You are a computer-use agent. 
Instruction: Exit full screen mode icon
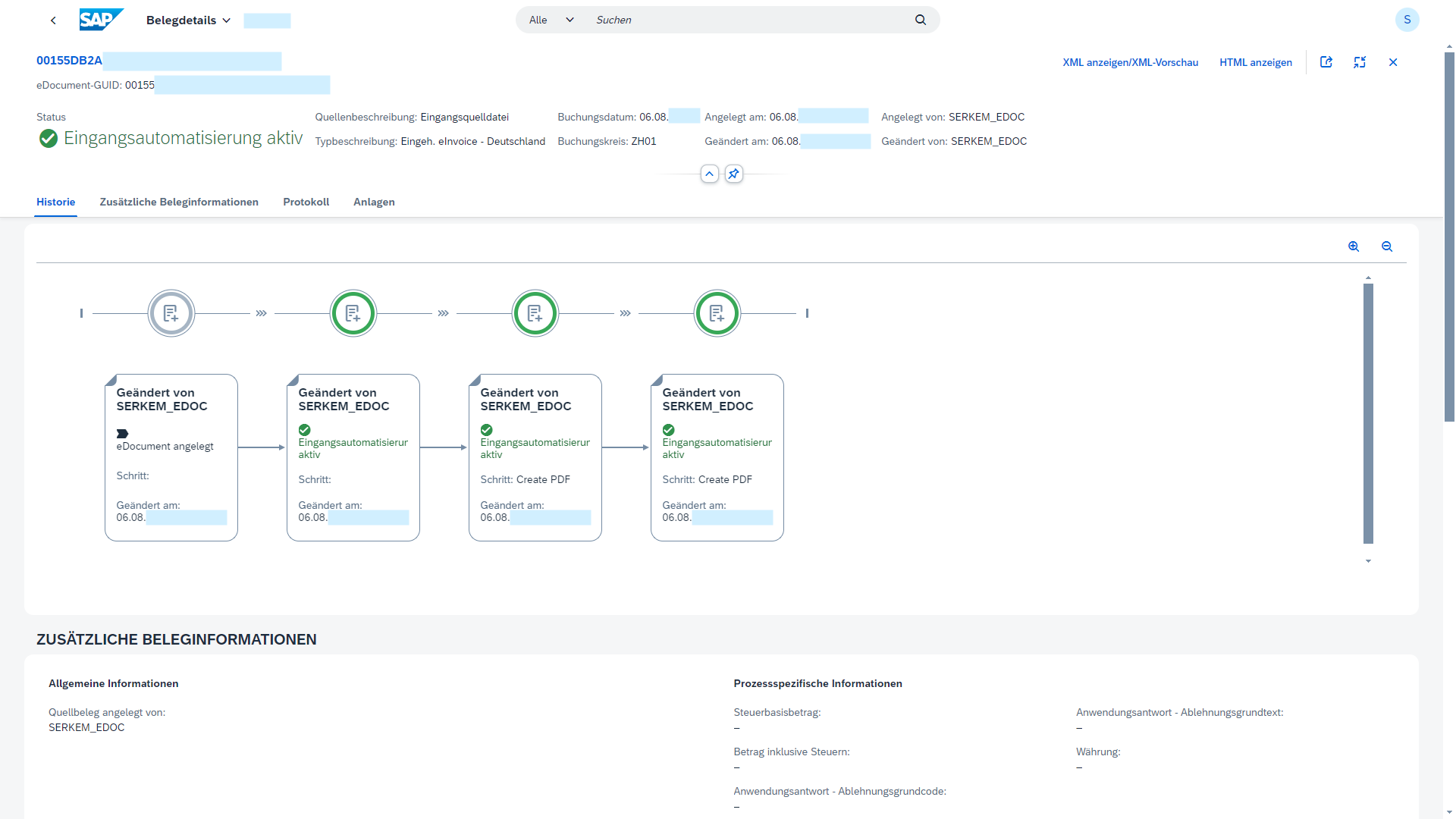[1359, 62]
